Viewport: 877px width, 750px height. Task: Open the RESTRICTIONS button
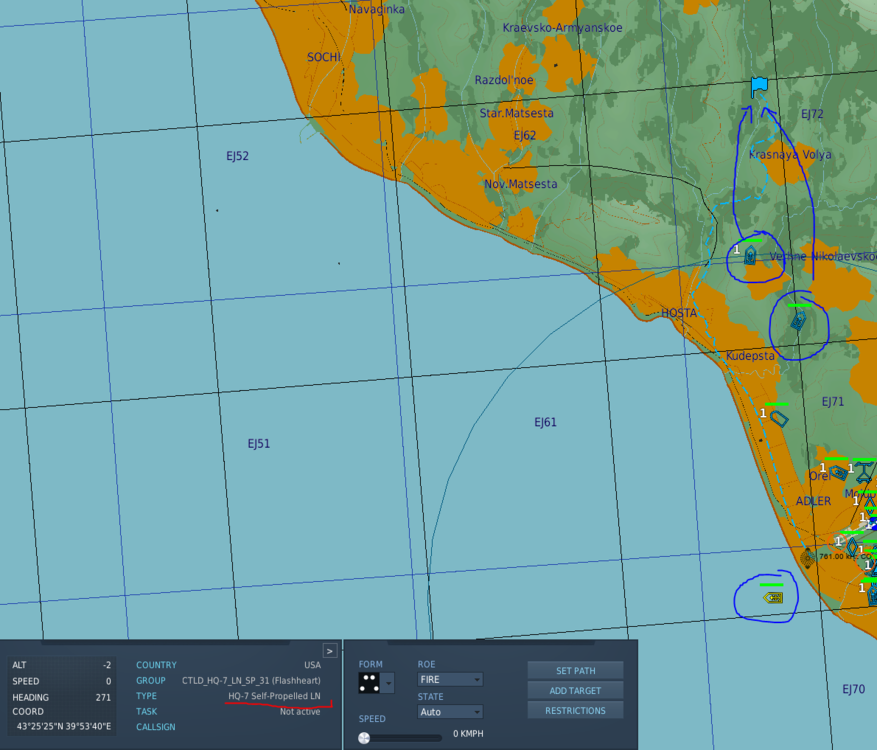point(575,710)
